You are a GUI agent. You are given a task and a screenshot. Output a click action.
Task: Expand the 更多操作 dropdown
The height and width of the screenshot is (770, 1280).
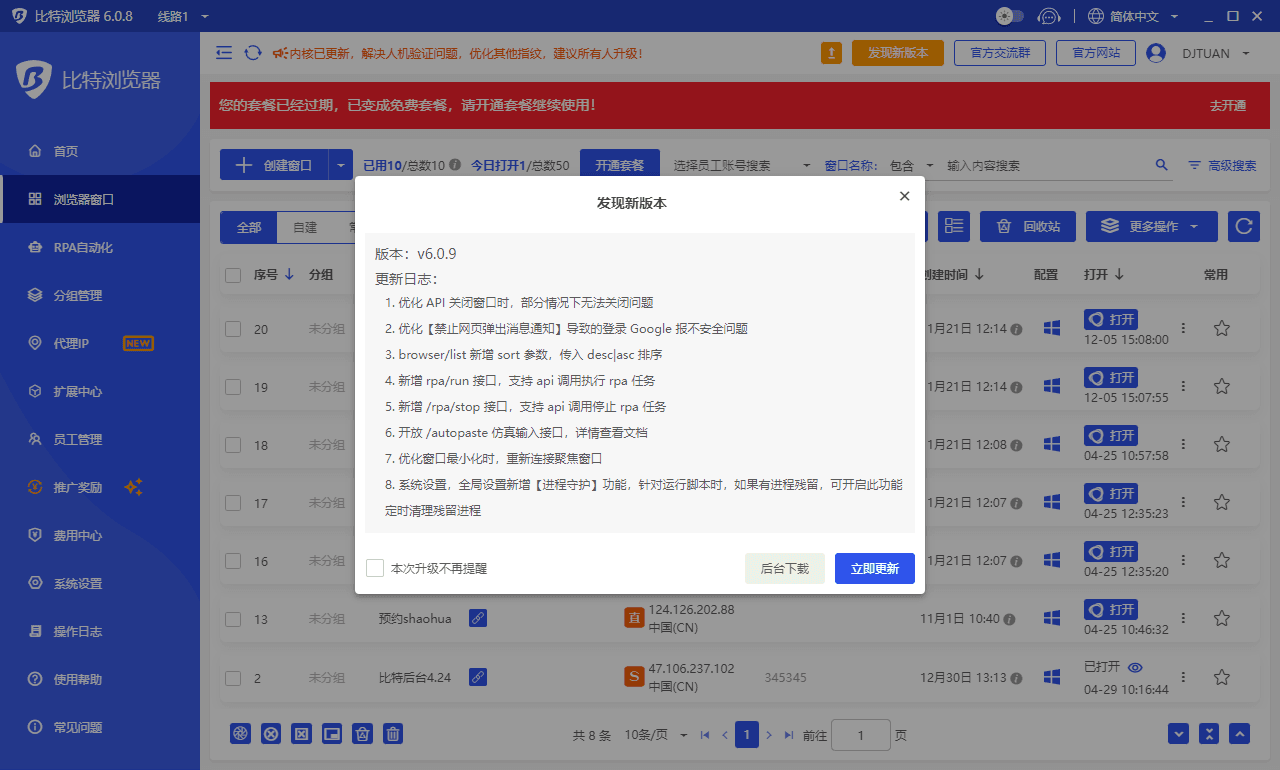tap(1152, 226)
